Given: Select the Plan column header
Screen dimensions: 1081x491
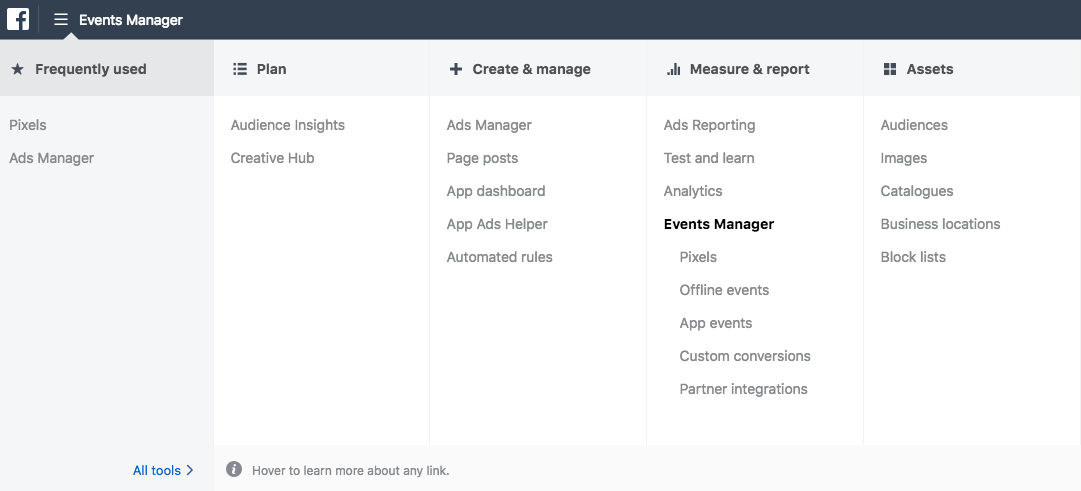Looking at the screenshot, I should coord(272,69).
